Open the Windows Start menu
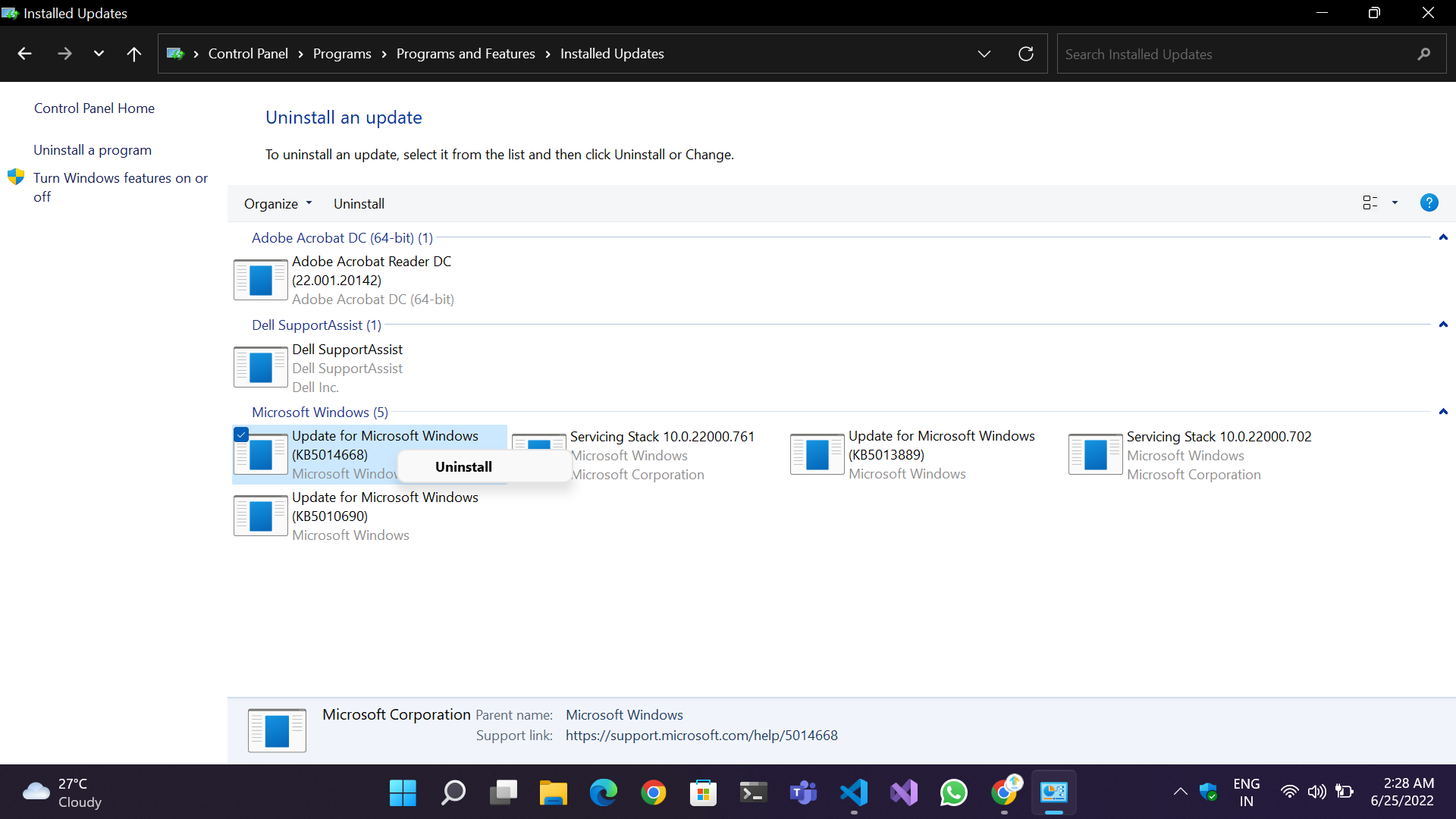This screenshot has width=1456, height=819. coord(403,793)
